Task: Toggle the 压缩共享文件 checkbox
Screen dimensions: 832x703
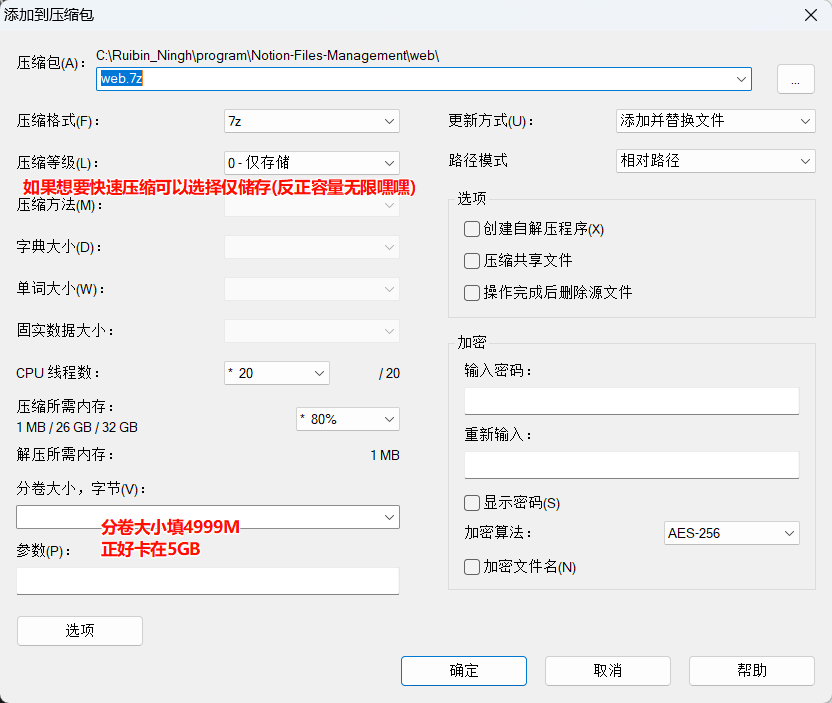Action: [x=472, y=261]
